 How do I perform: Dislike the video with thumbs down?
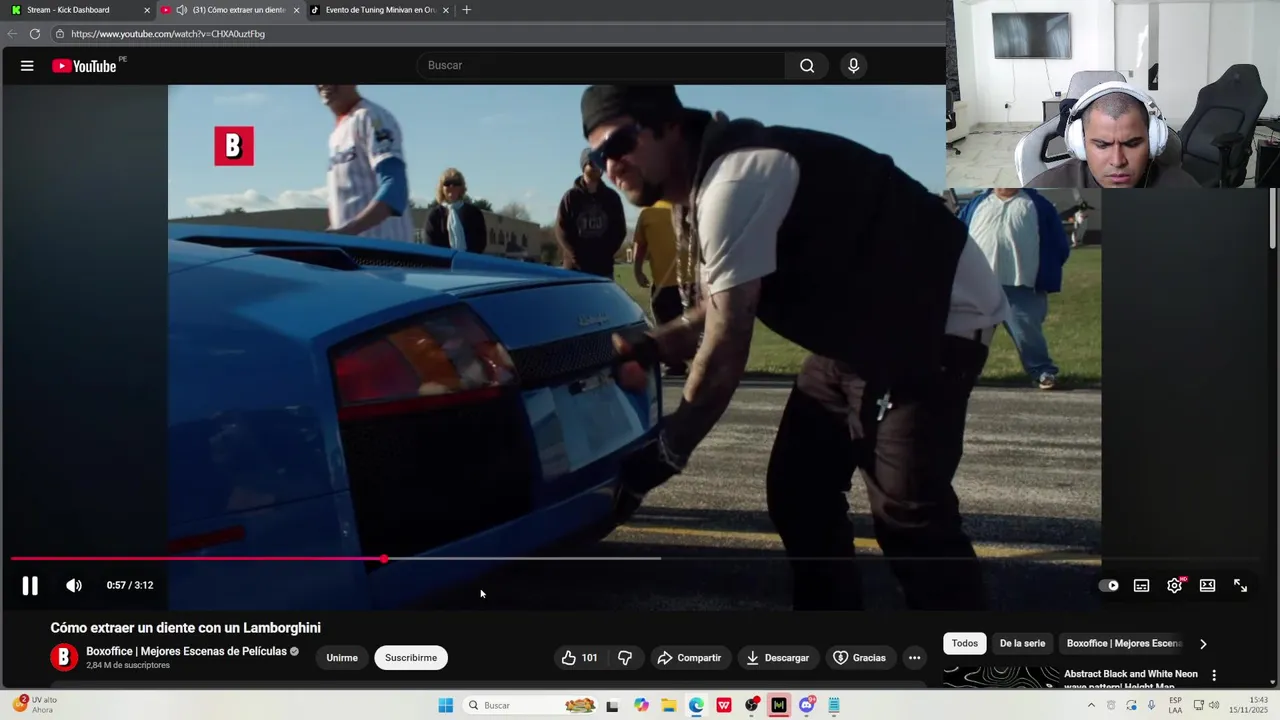(625, 658)
